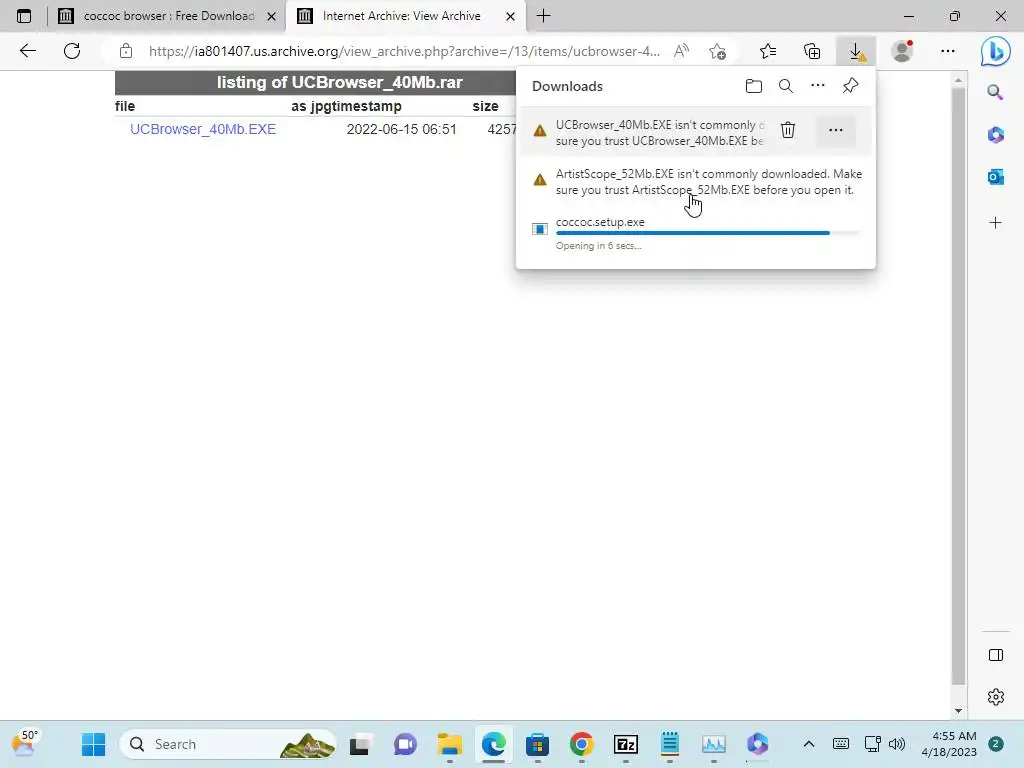
Task: Open the profile account icon
Action: [x=903, y=51]
